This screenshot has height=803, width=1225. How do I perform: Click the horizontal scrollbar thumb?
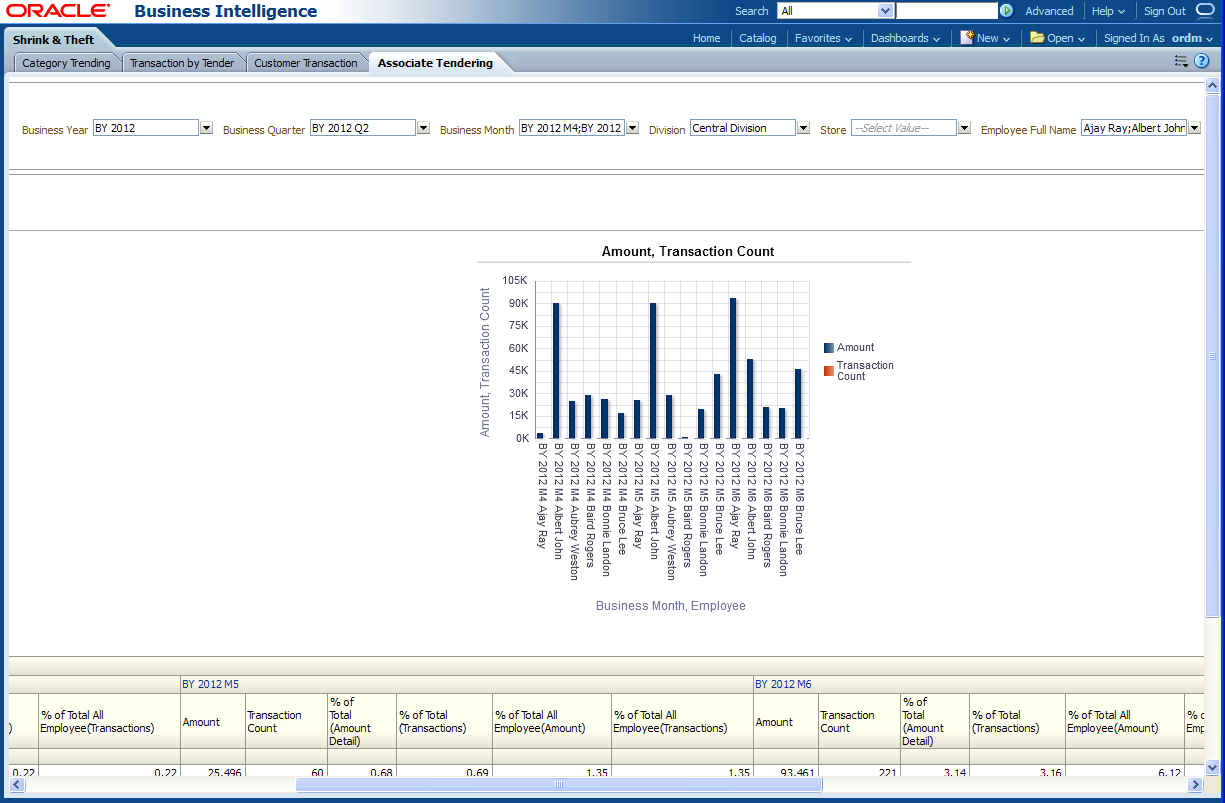[559, 785]
